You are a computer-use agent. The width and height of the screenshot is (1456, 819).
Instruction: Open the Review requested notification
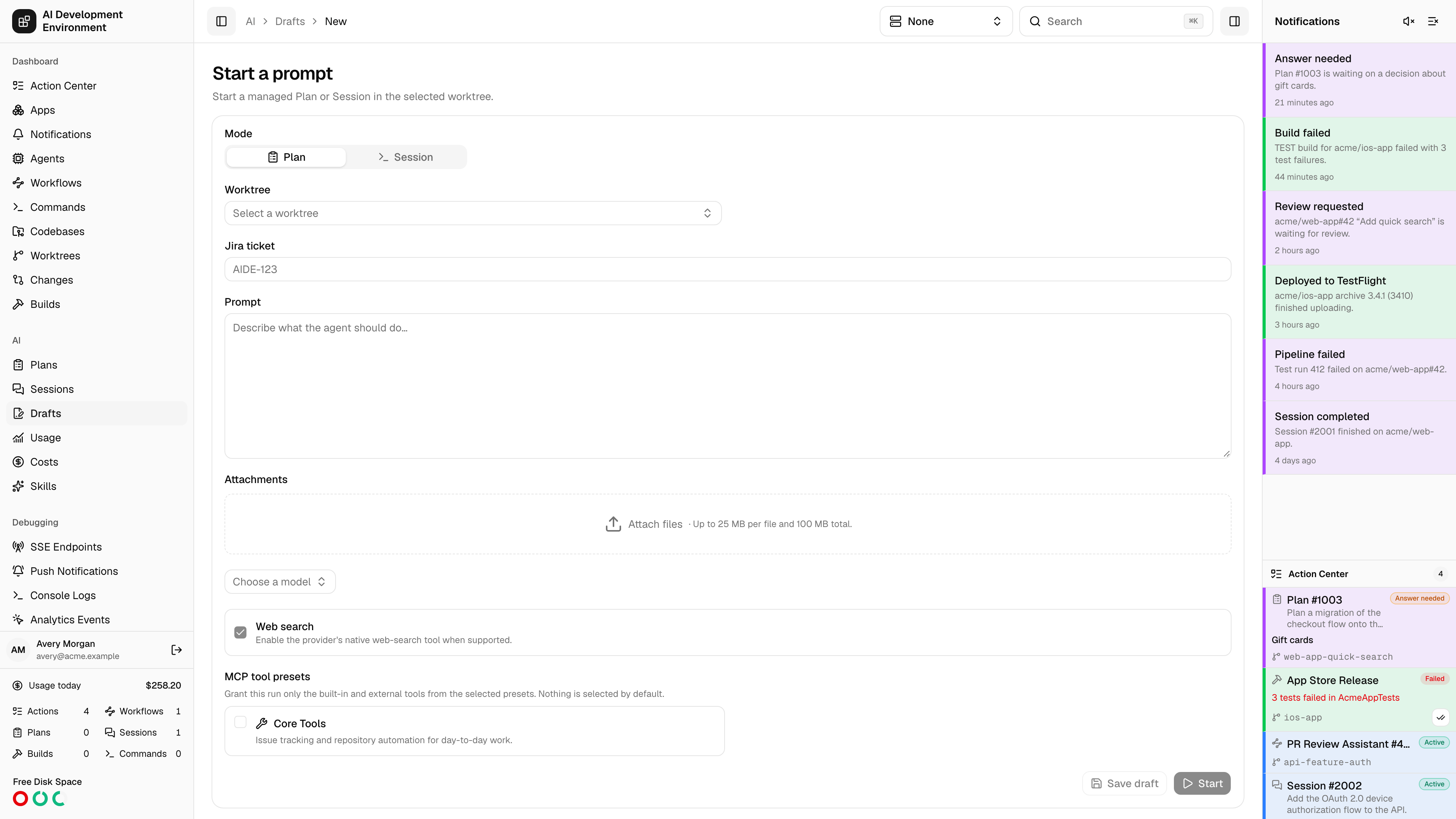[1359, 228]
